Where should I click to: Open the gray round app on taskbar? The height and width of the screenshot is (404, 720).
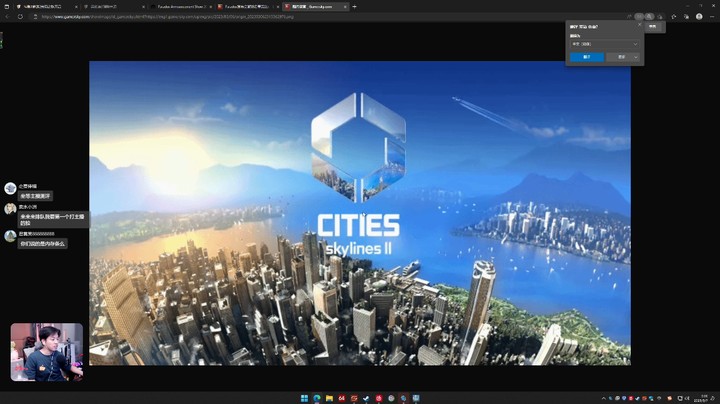[x=391, y=398]
